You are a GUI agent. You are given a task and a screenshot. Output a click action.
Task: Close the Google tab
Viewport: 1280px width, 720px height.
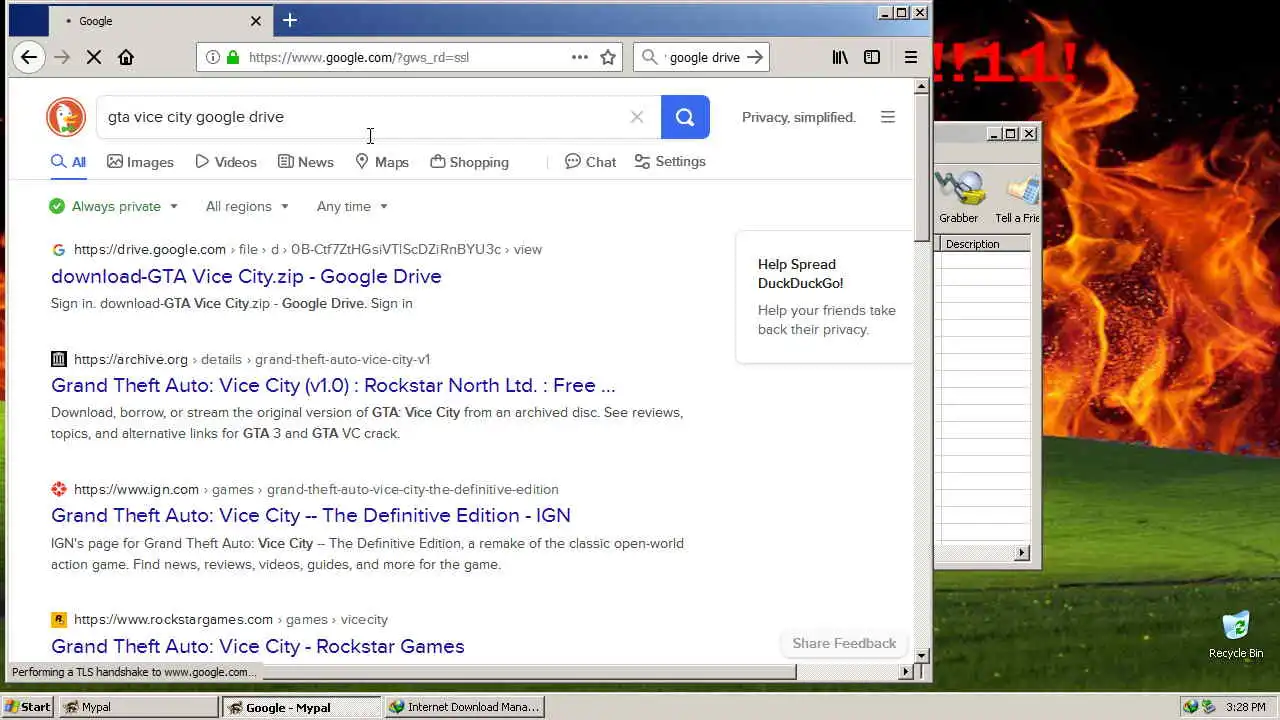click(x=256, y=20)
